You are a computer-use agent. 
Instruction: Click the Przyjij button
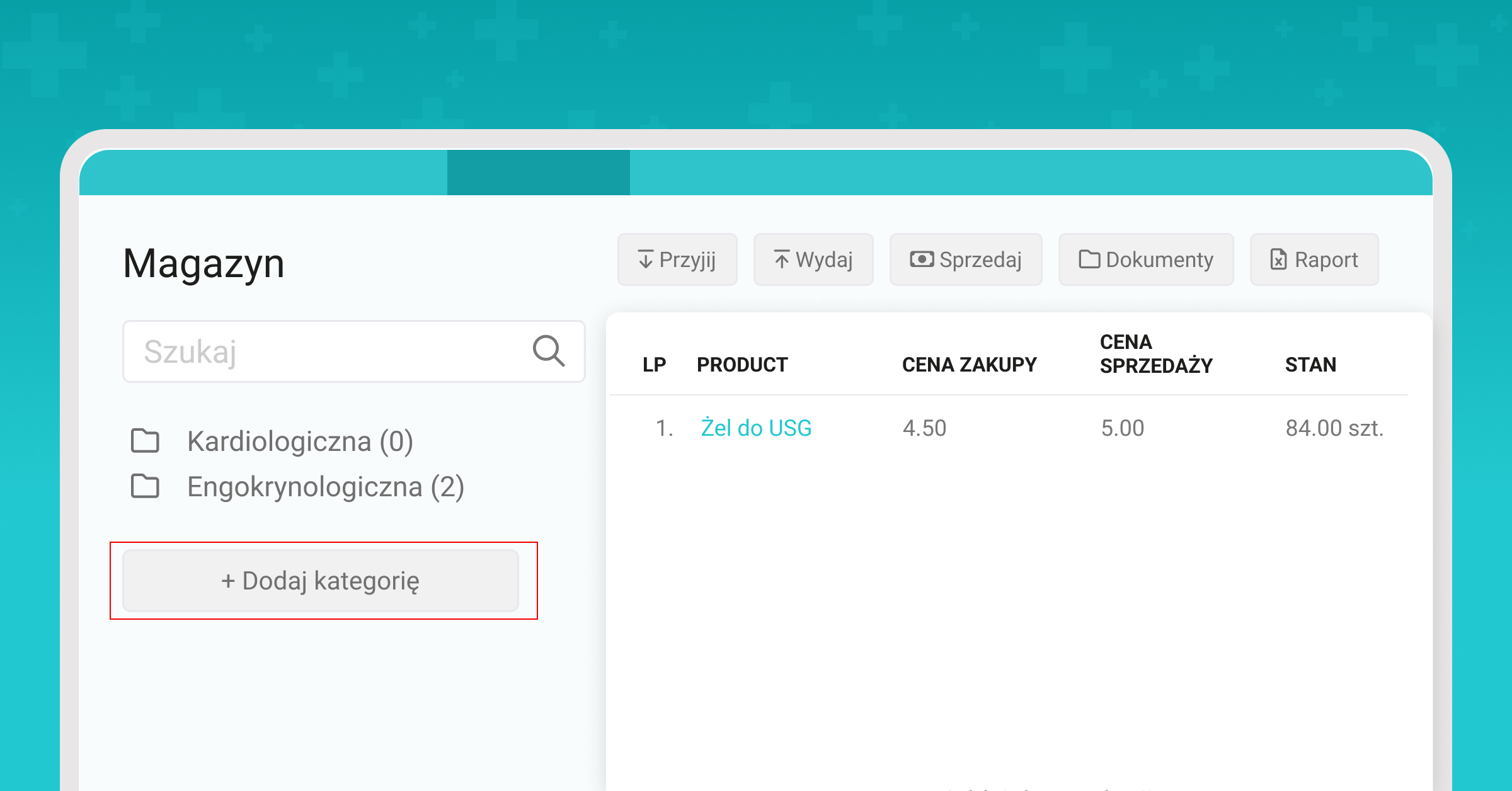pyautogui.click(x=677, y=259)
